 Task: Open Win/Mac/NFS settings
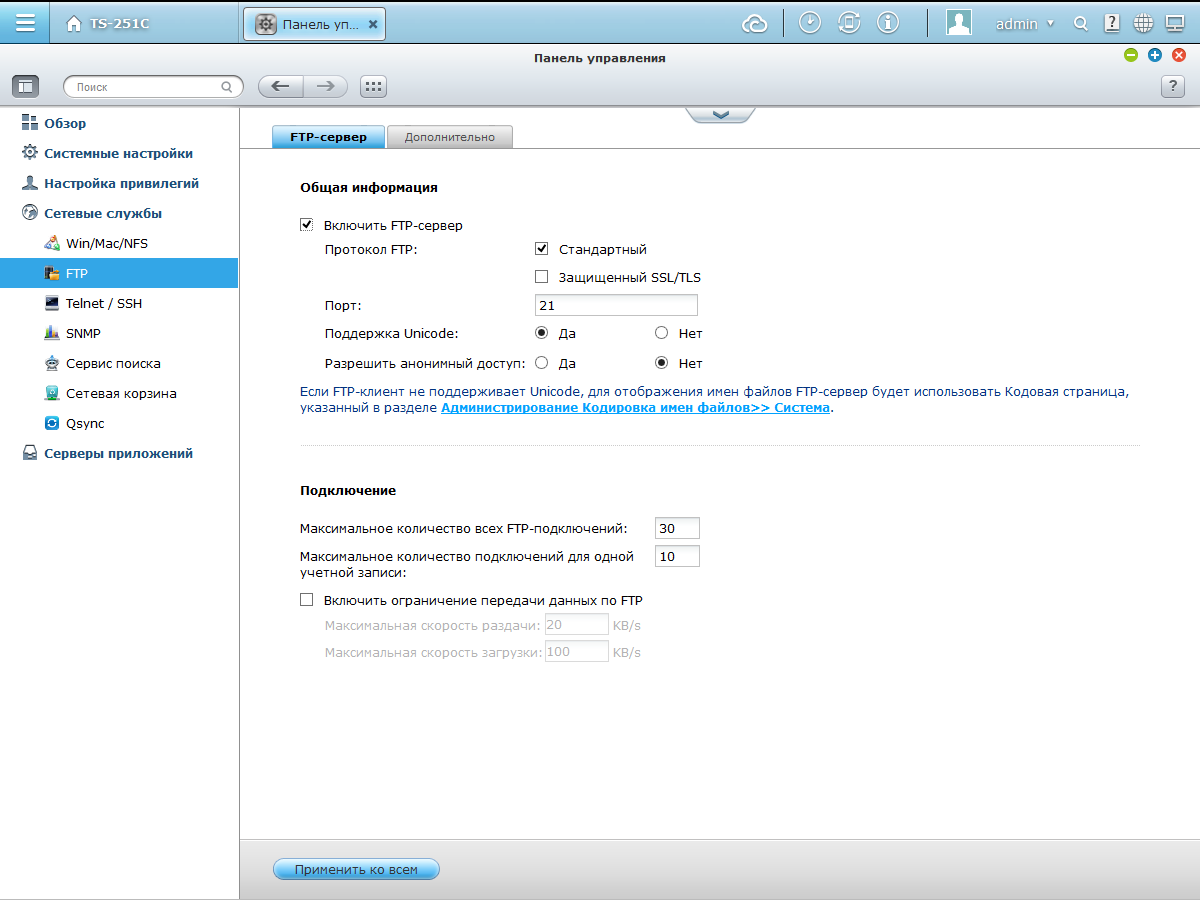click(x=107, y=243)
